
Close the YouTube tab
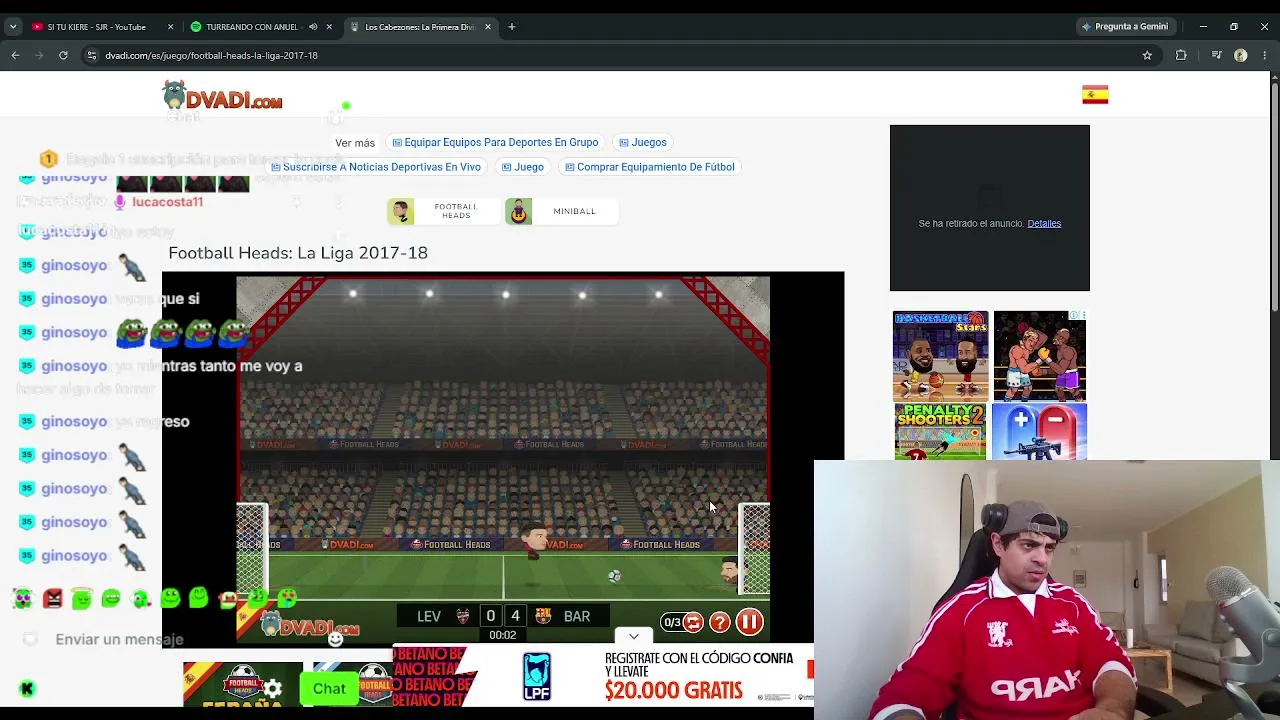click(170, 27)
